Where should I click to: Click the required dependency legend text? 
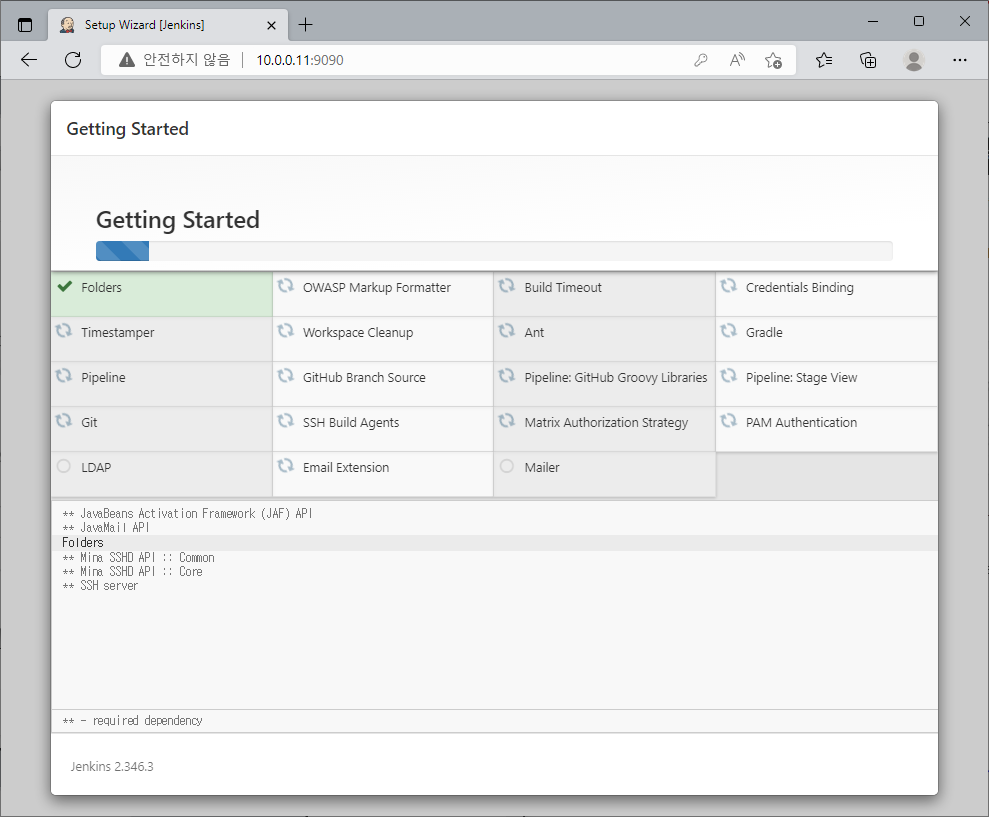coord(132,720)
